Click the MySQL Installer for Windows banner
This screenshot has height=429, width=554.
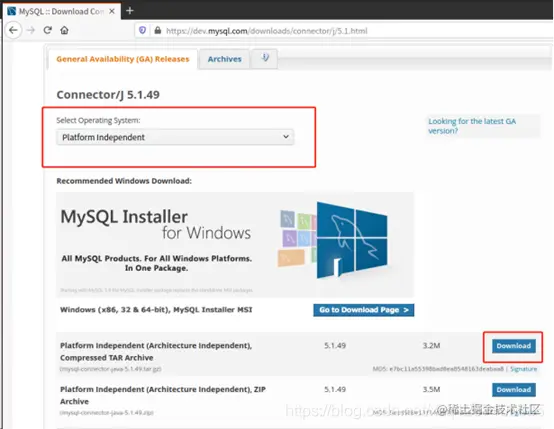235,245
